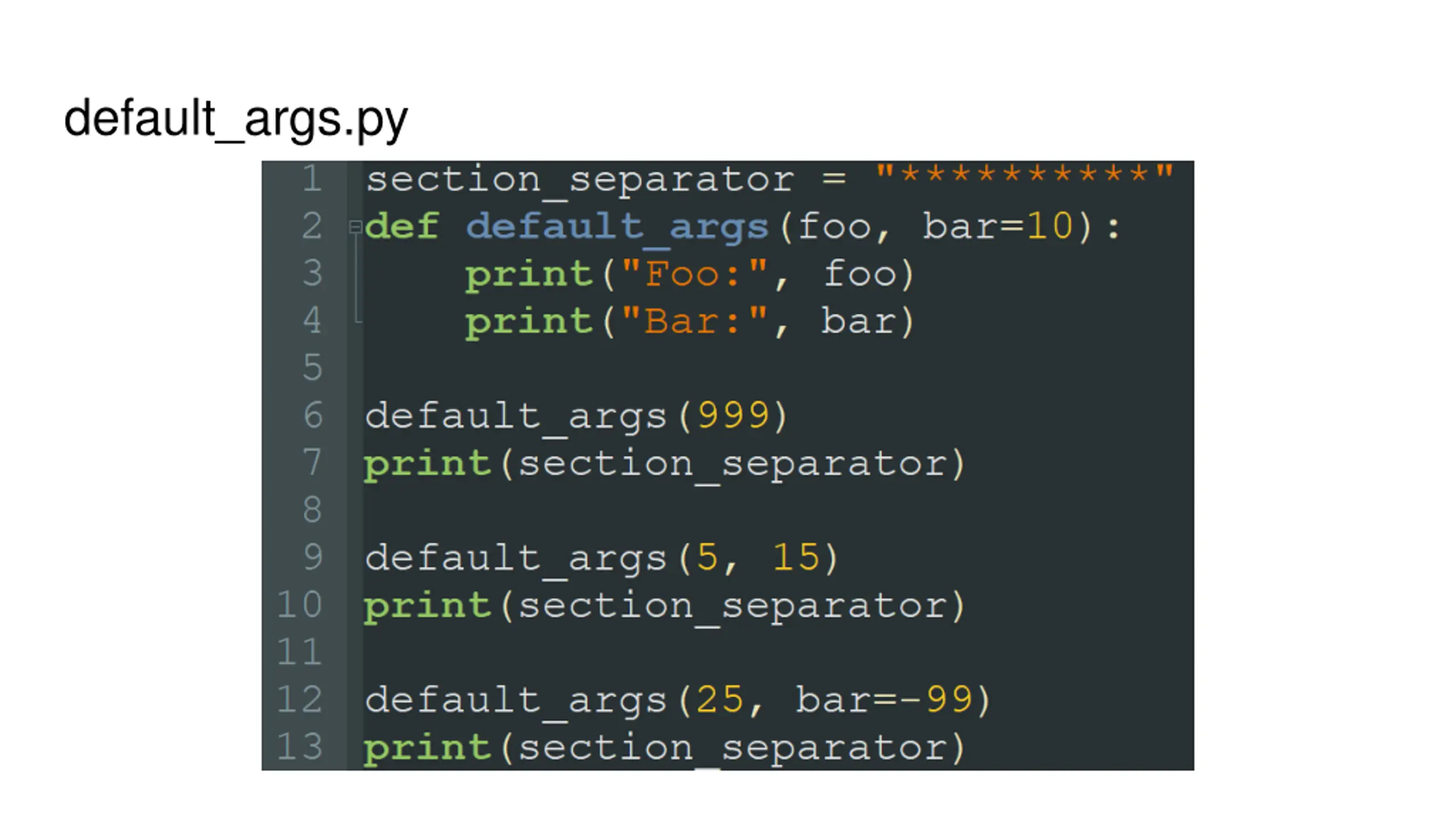
Task: Click line number 10 in gutter
Action: (x=300, y=605)
